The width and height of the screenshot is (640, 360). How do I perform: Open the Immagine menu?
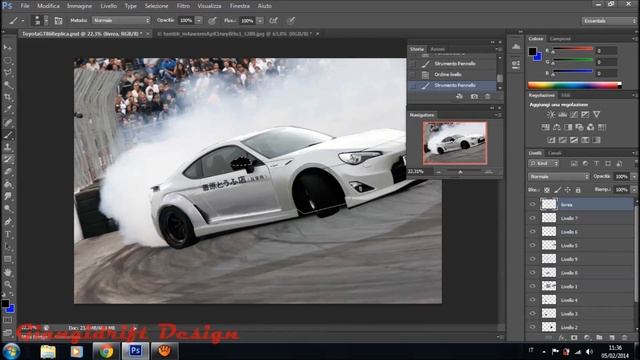(x=79, y=6)
